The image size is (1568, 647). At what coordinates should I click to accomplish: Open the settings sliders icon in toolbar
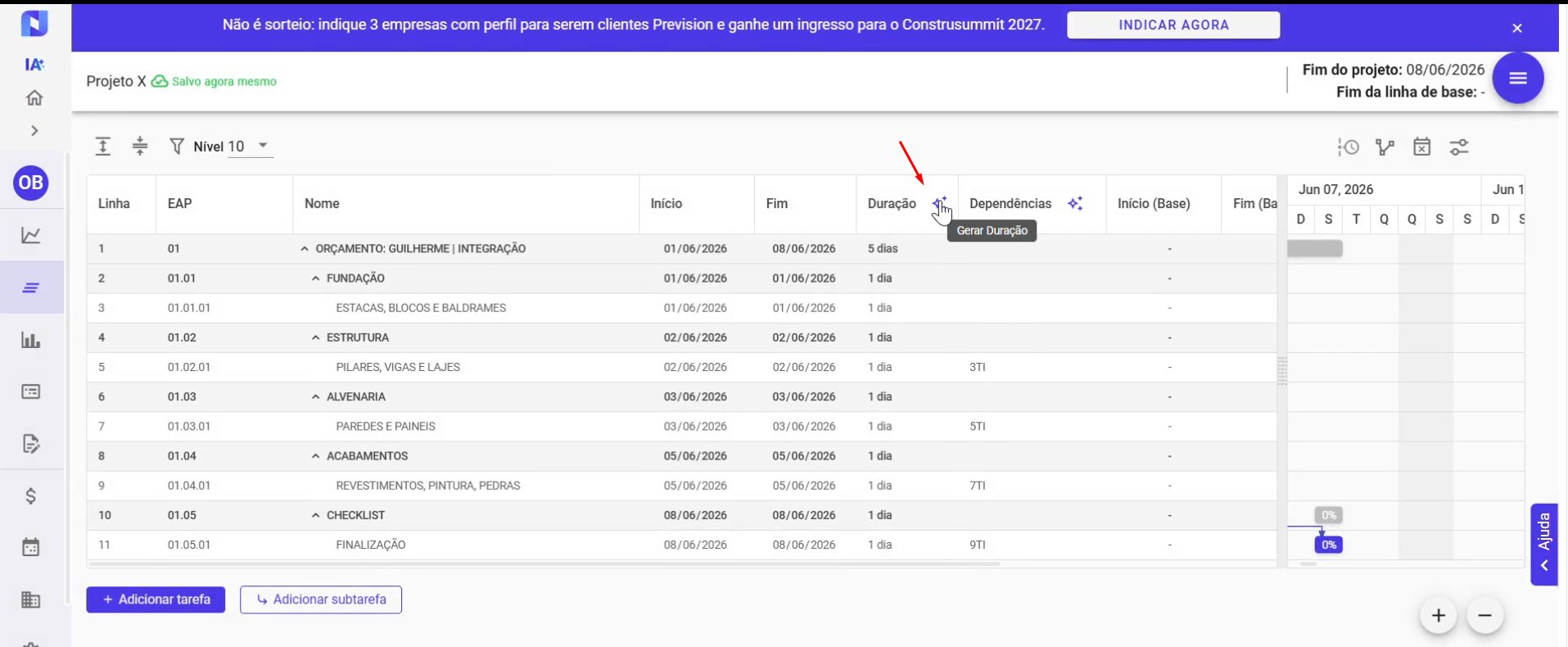[x=1459, y=147]
